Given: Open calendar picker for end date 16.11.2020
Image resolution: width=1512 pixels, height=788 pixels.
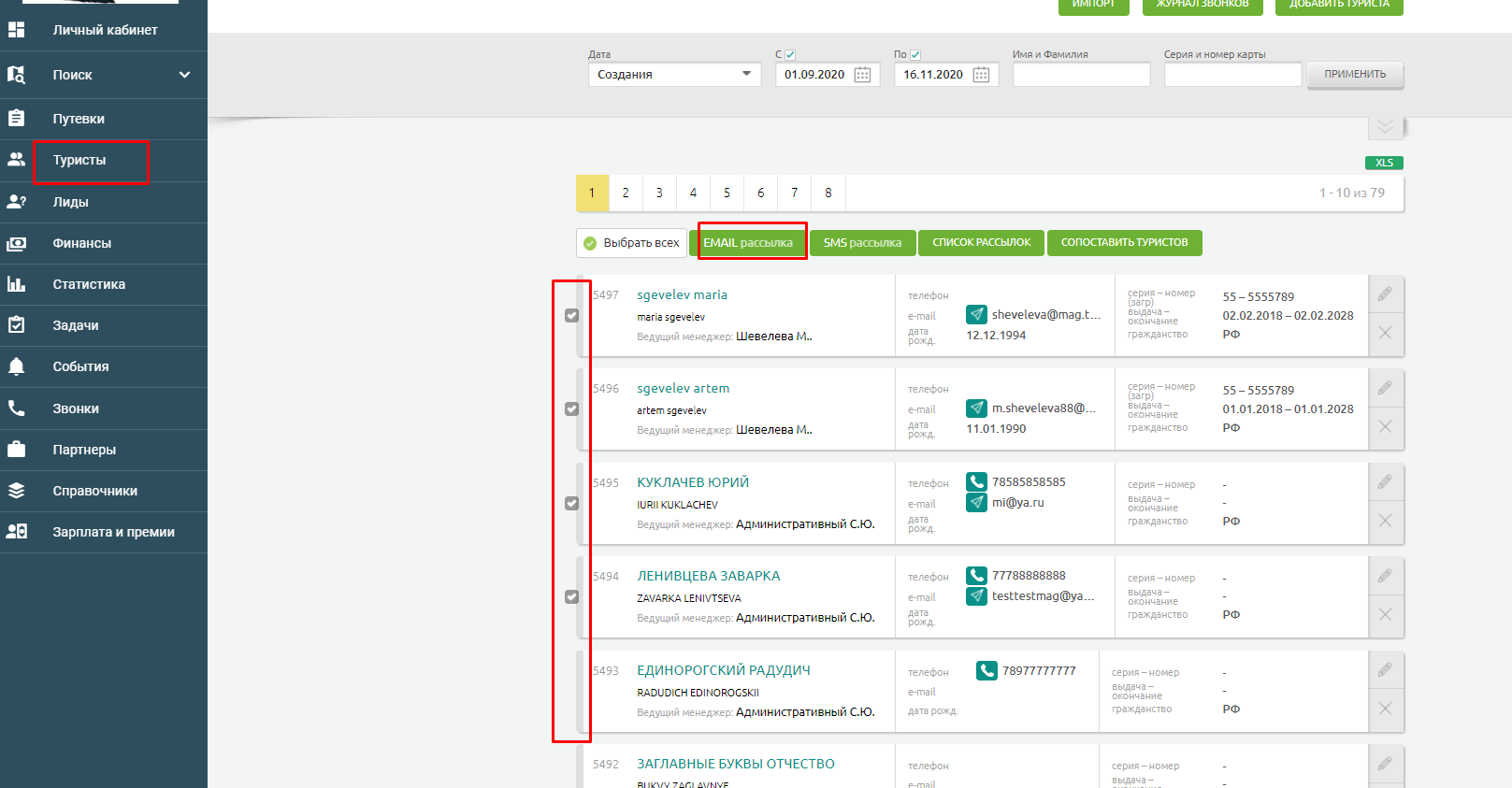Looking at the screenshot, I should 981,75.
